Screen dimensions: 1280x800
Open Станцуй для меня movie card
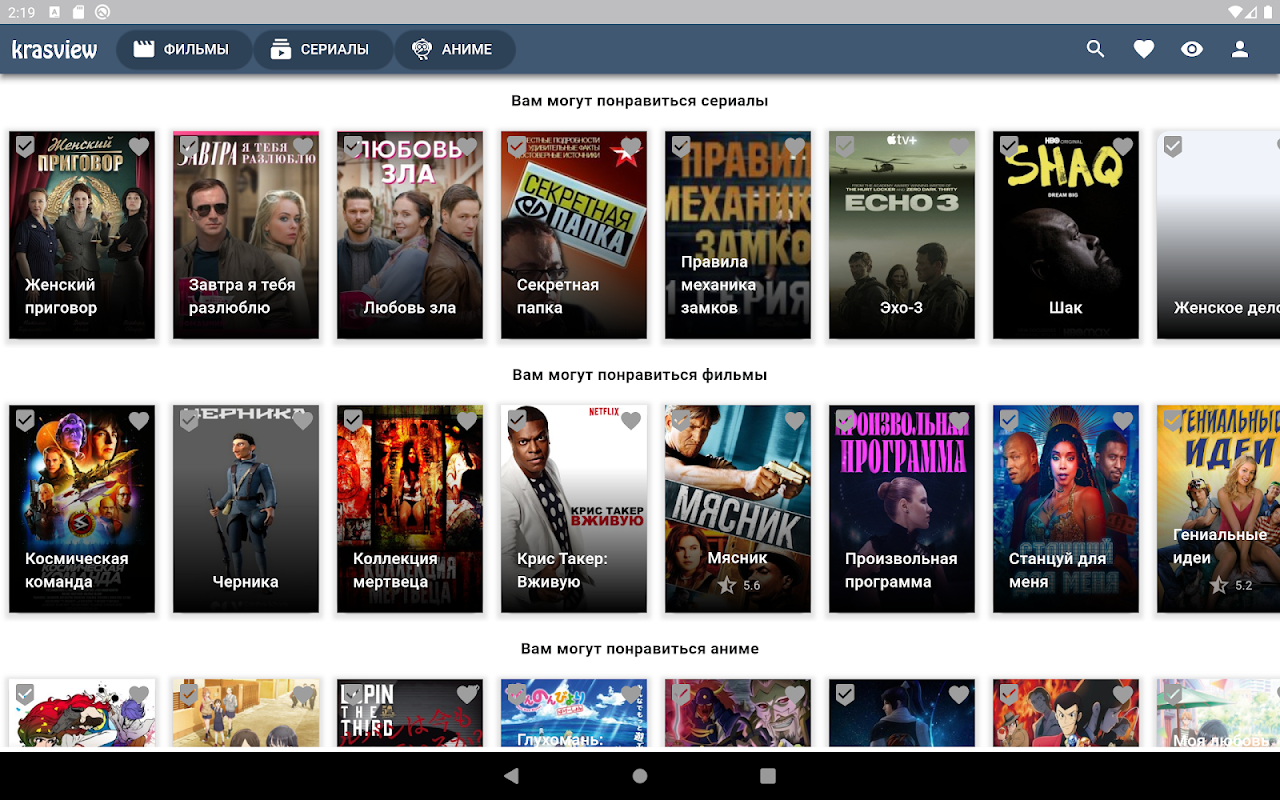(1066, 509)
